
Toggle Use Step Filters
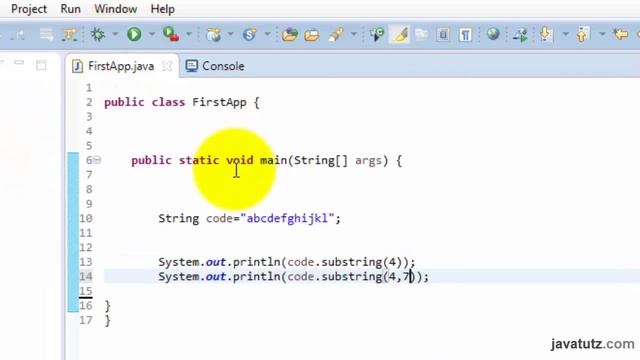[69, 35]
